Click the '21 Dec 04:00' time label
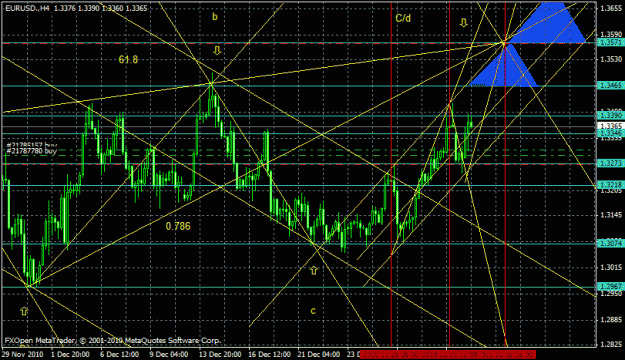This screenshot has width=625, height=360. pos(319,354)
